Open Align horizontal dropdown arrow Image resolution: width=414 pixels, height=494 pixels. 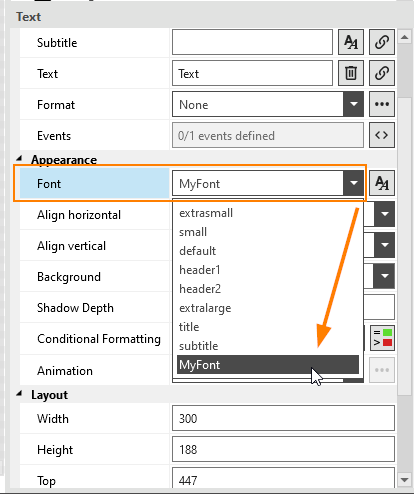(385, 214)
